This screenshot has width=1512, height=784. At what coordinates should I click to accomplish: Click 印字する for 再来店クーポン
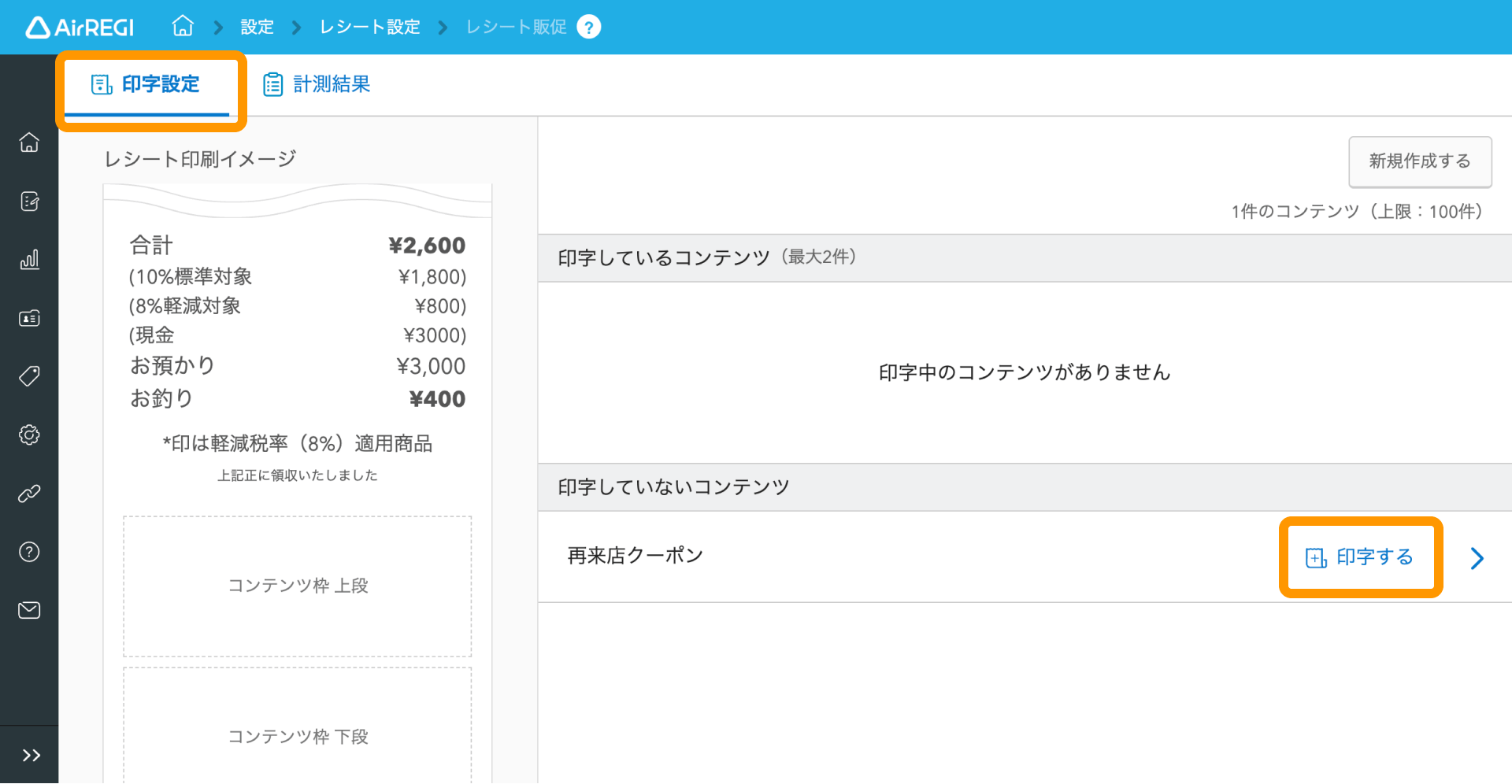pos(1360,557)
